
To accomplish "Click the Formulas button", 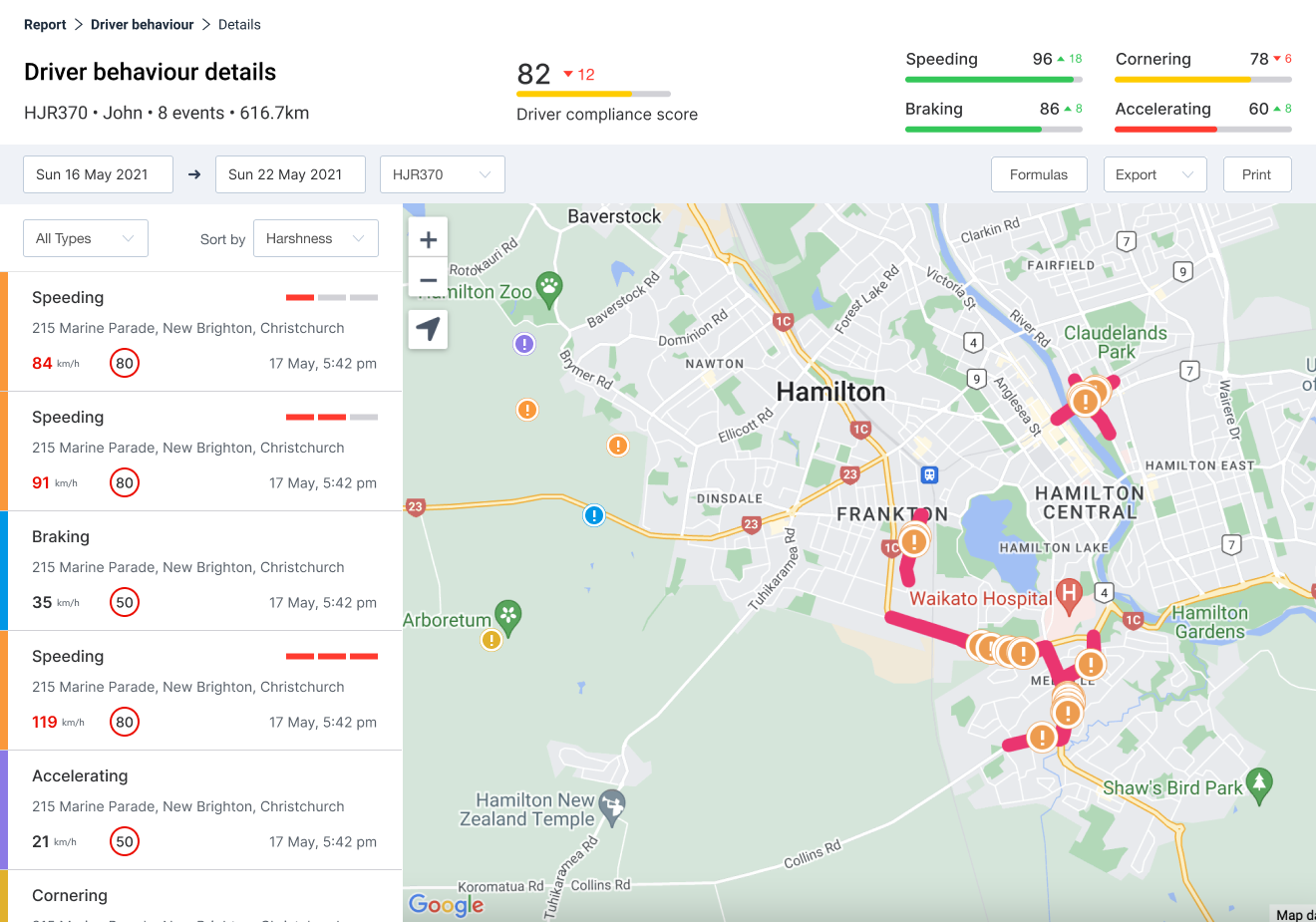I will coord(1039,174).
